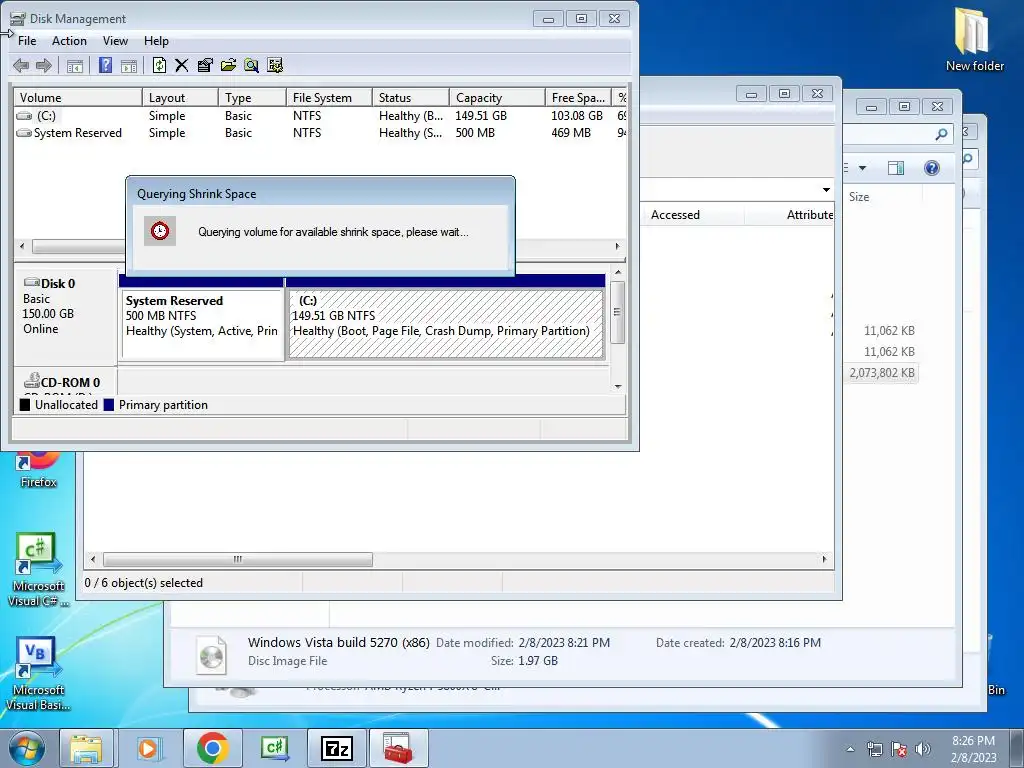Toggle the Explorer preview pane icon
The height and width of the screenshot is (768, 1024).
(896, 168)
